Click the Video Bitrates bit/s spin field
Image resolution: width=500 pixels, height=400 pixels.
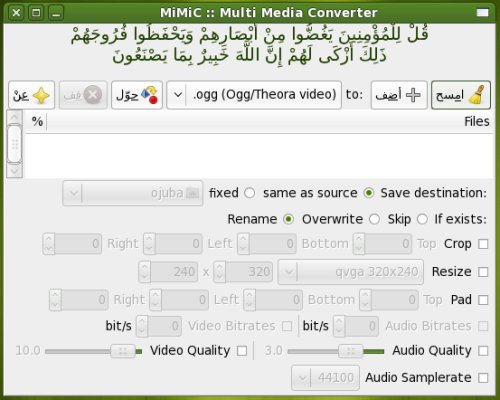point(159,326)
